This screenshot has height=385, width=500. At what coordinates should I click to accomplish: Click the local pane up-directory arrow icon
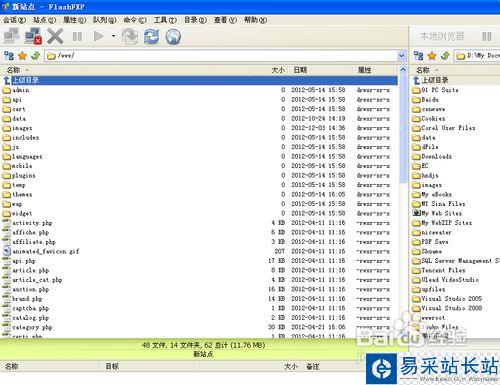(x=445, y=56)
